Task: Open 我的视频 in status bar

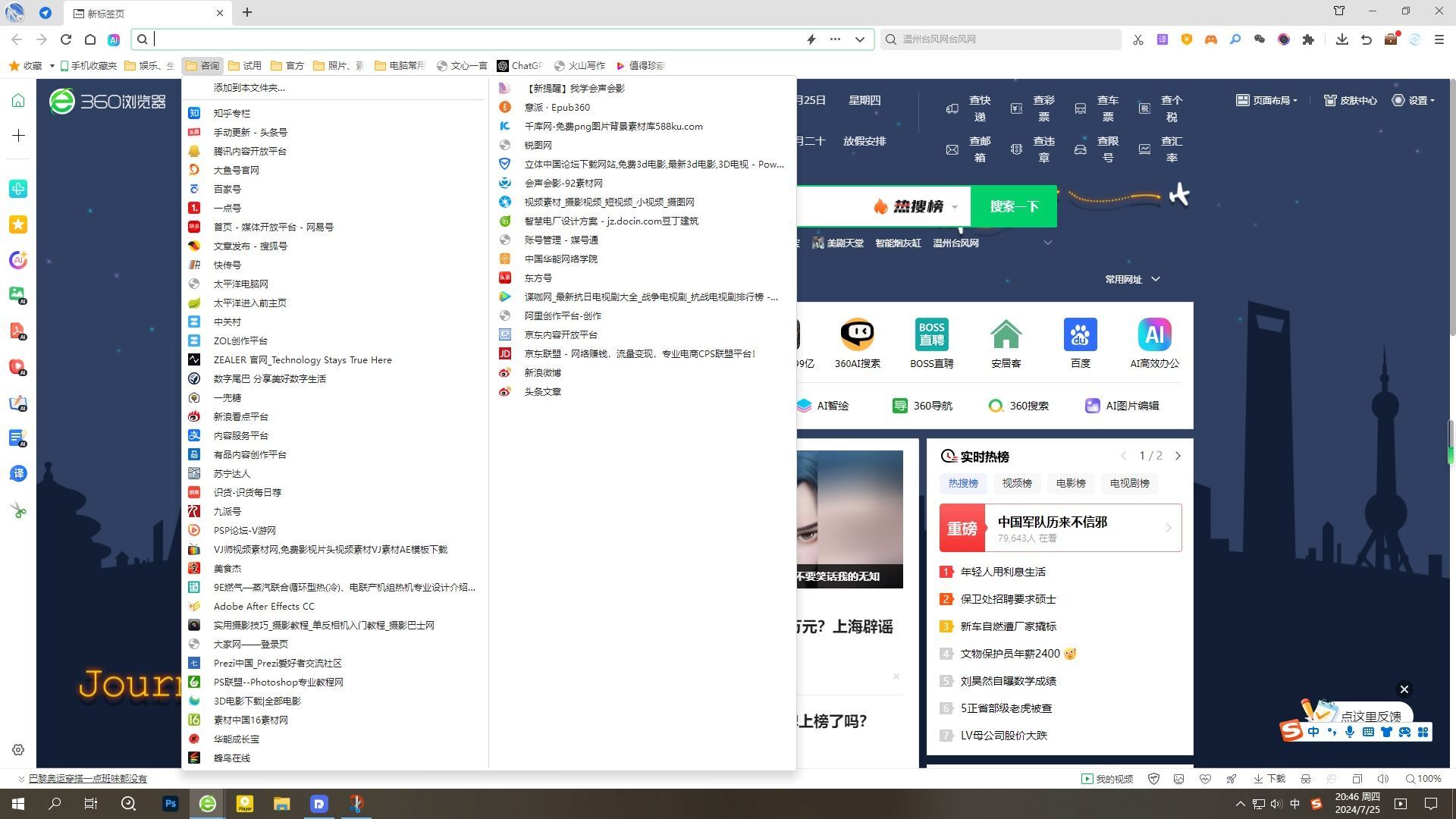Action: pos(1107,779)
